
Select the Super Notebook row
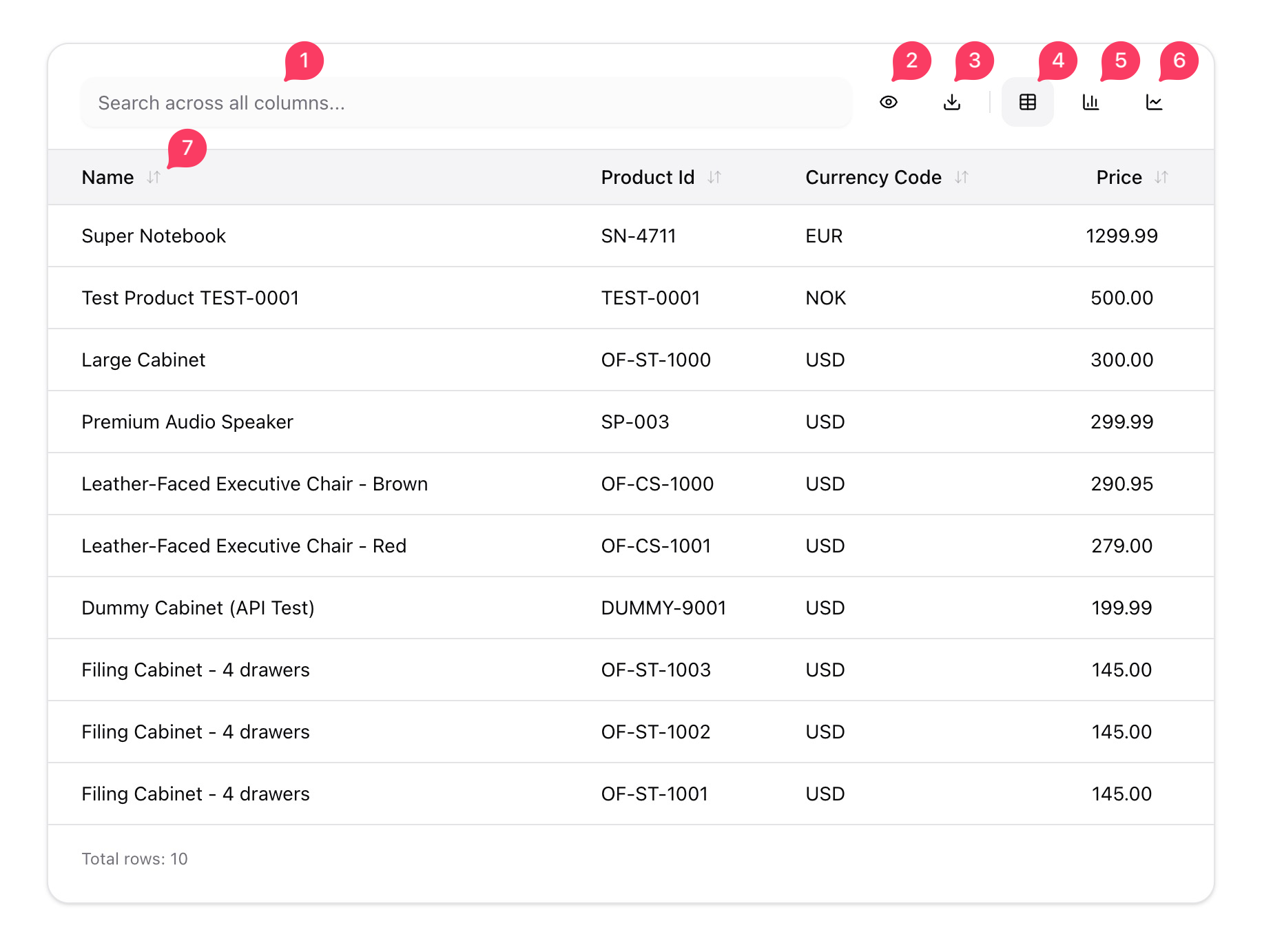pos(154,236)
